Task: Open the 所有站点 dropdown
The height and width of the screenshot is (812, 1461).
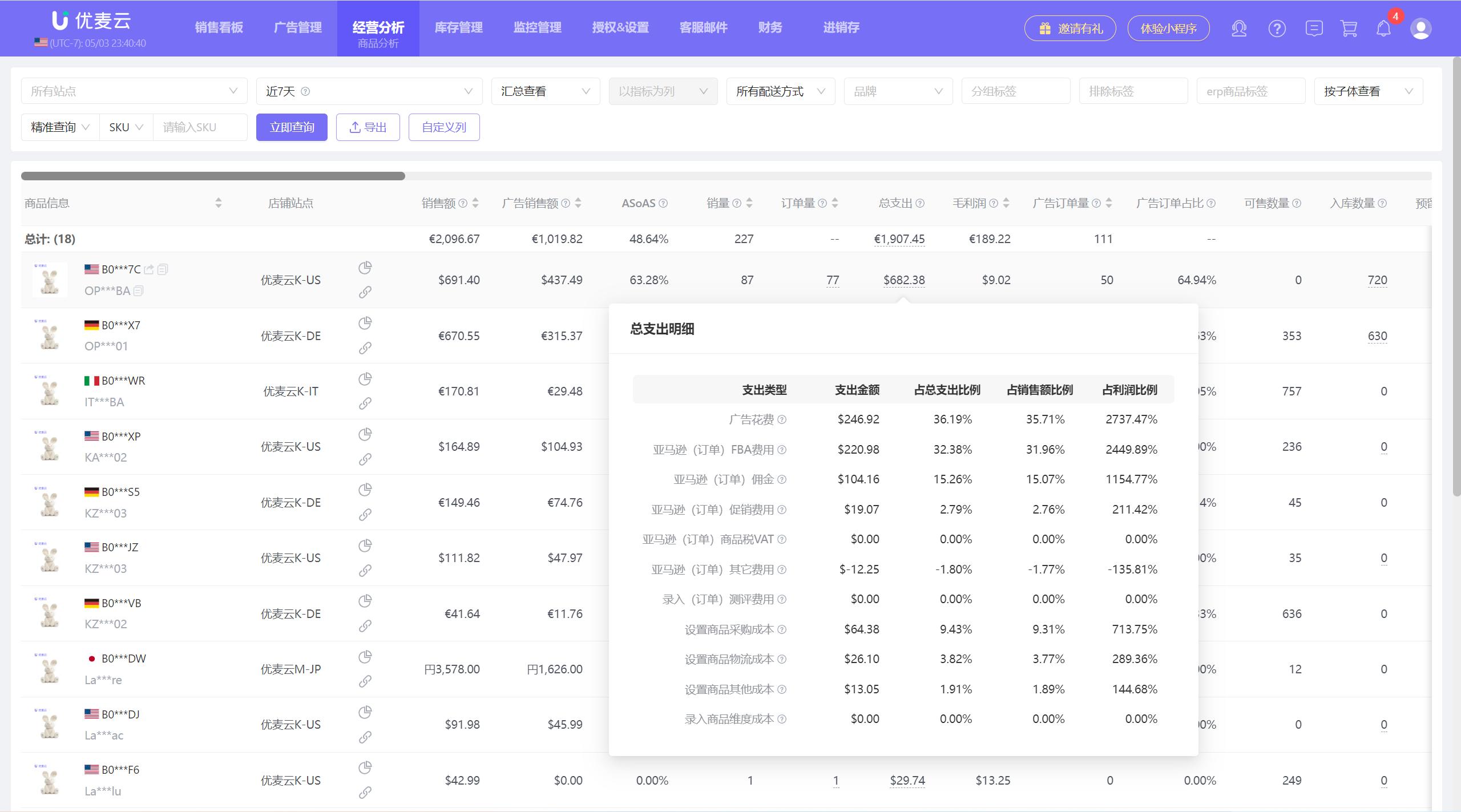Action: pos(135,91)
